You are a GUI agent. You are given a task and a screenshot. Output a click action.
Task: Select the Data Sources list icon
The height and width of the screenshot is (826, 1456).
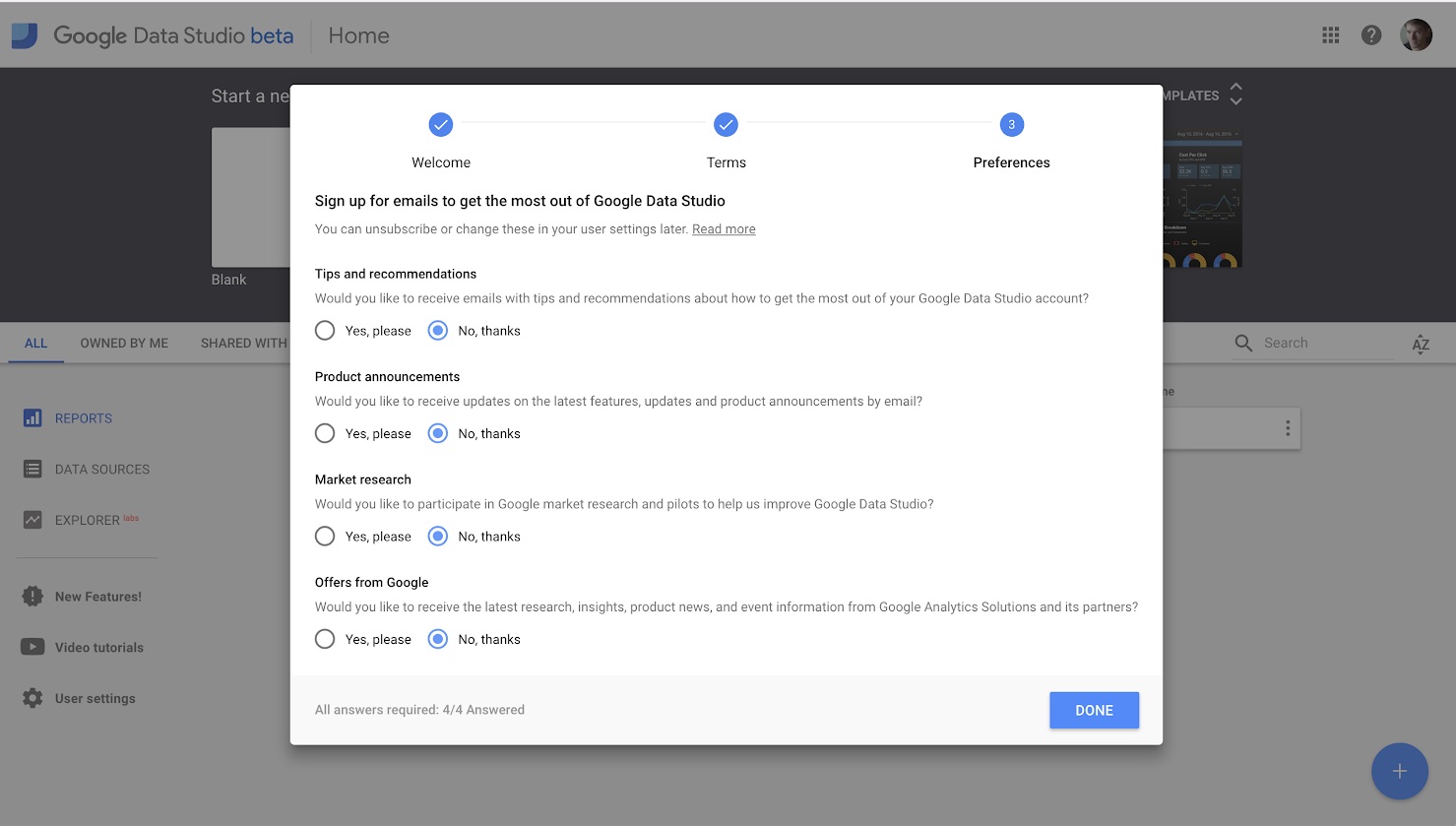32,470
